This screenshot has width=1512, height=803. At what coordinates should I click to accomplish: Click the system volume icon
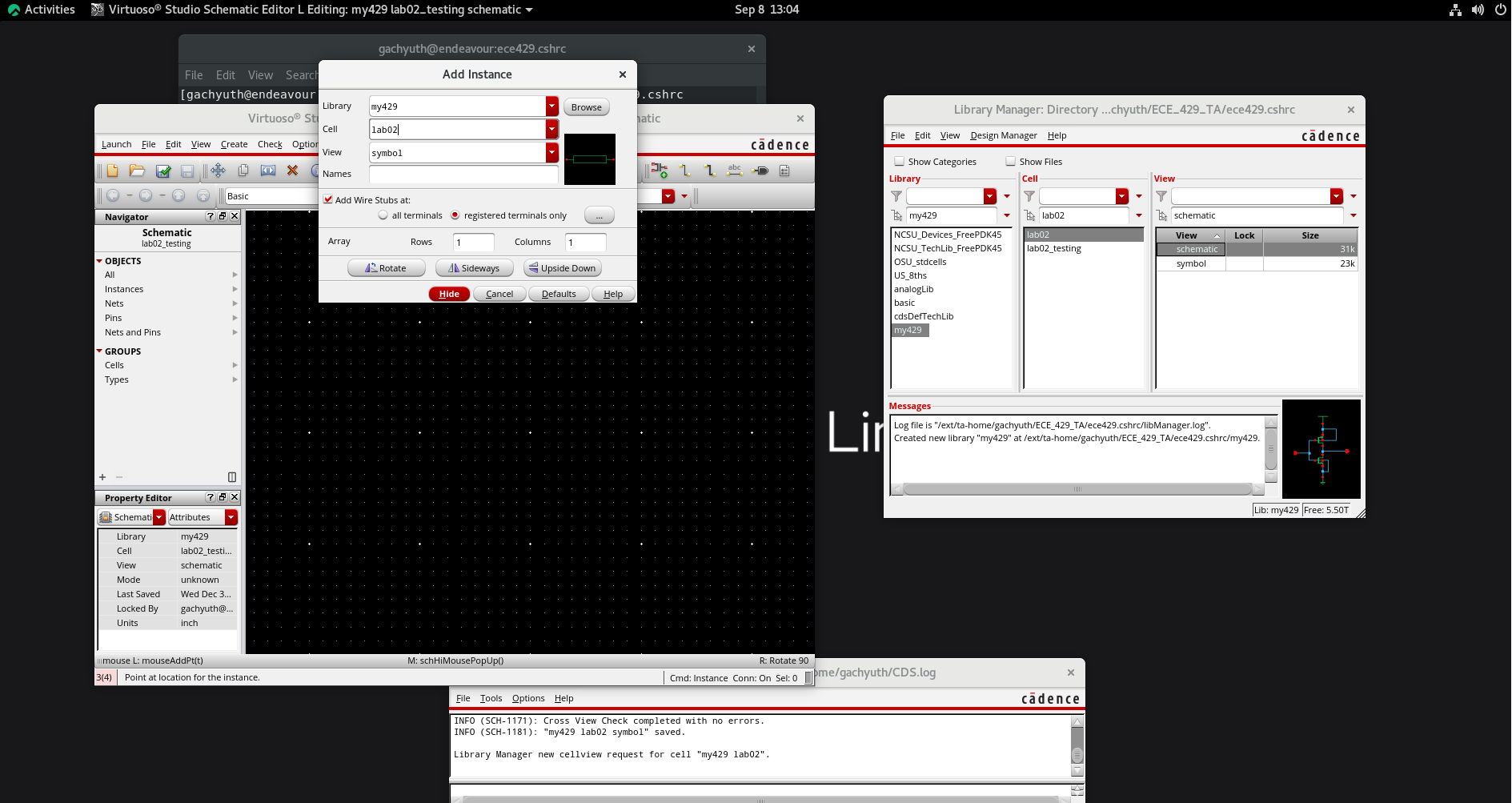coord(1478,10)
